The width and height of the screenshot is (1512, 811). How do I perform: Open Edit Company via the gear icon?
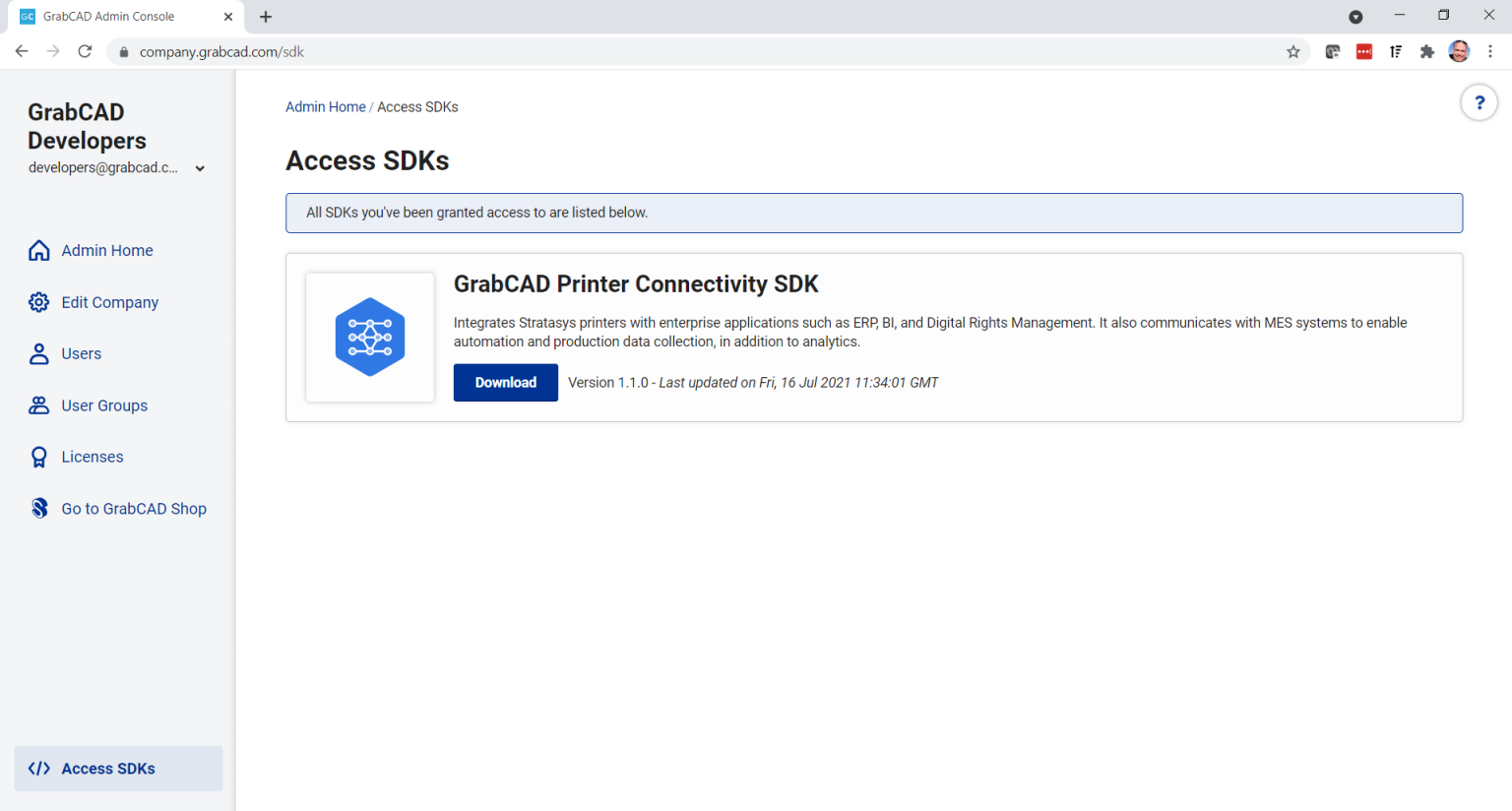(x=38, y=302)
